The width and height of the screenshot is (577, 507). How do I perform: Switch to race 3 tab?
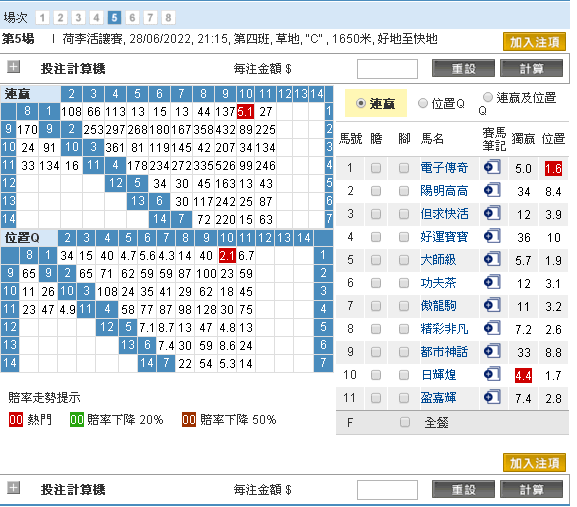(x=78, y=17)
